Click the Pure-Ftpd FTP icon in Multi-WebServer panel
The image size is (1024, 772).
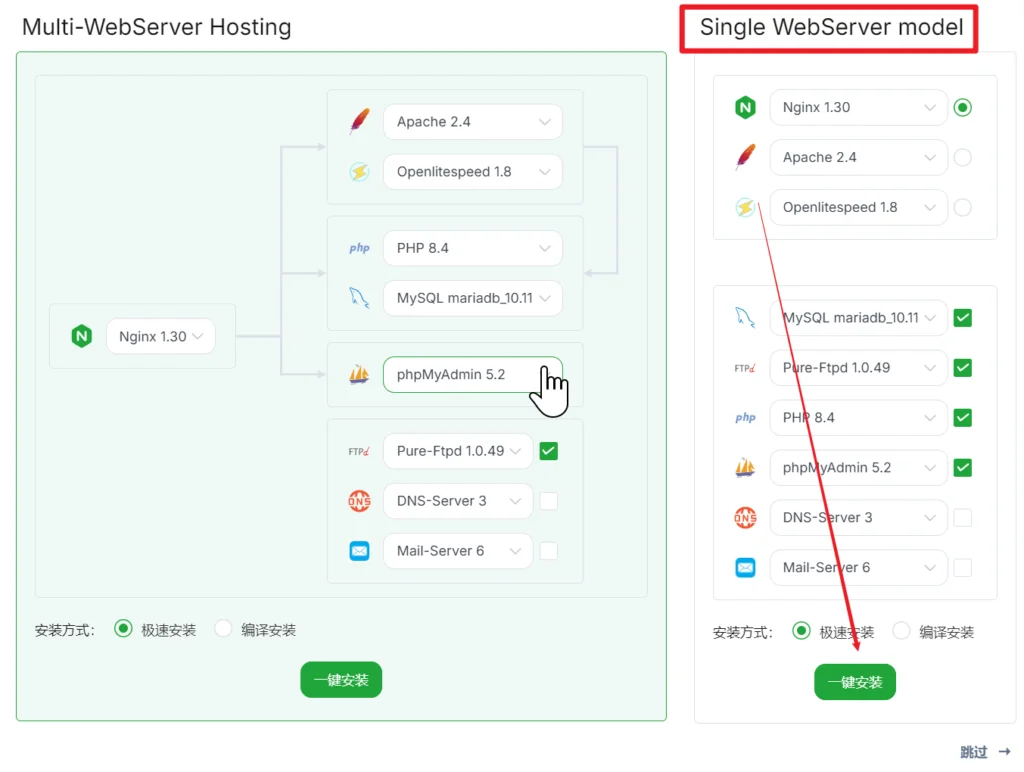click(x=359, y=451)
